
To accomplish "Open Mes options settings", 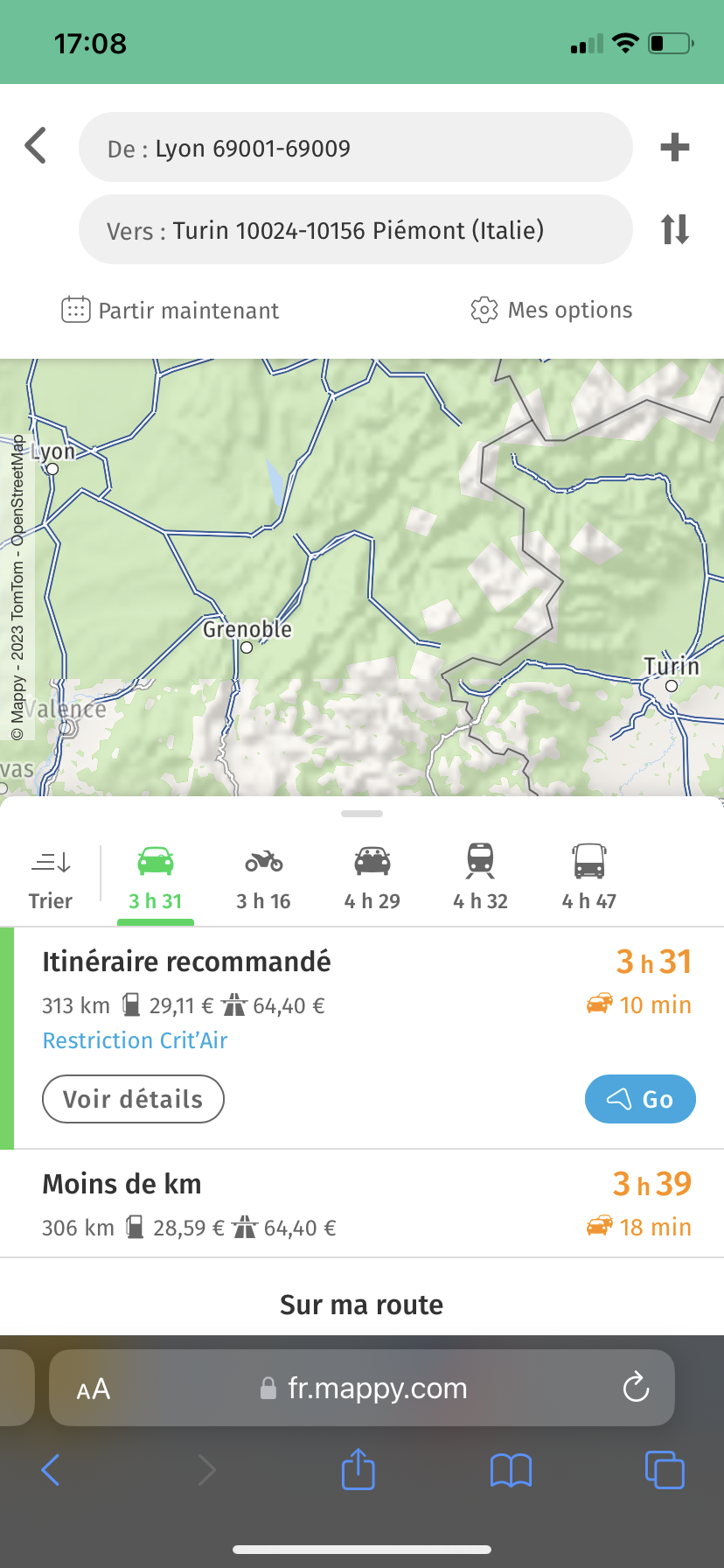I will (552, 311).
